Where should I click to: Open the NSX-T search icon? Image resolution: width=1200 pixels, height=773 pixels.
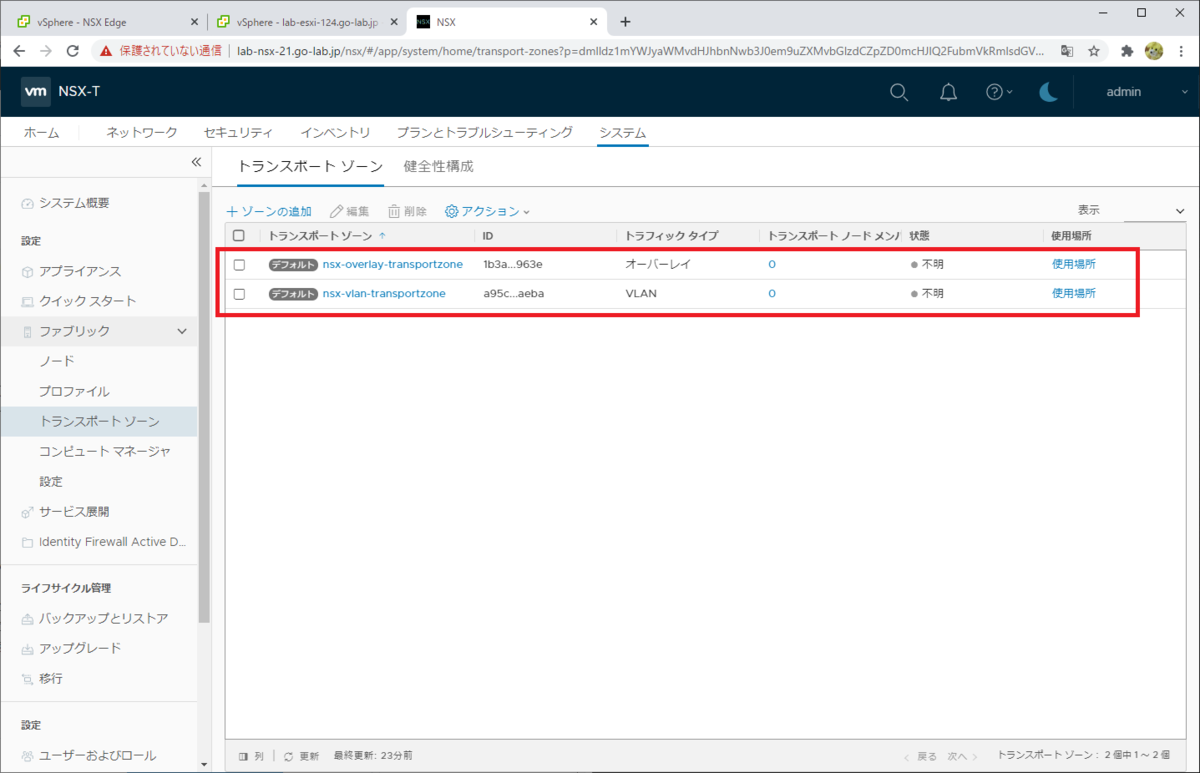tap(899, 92)
